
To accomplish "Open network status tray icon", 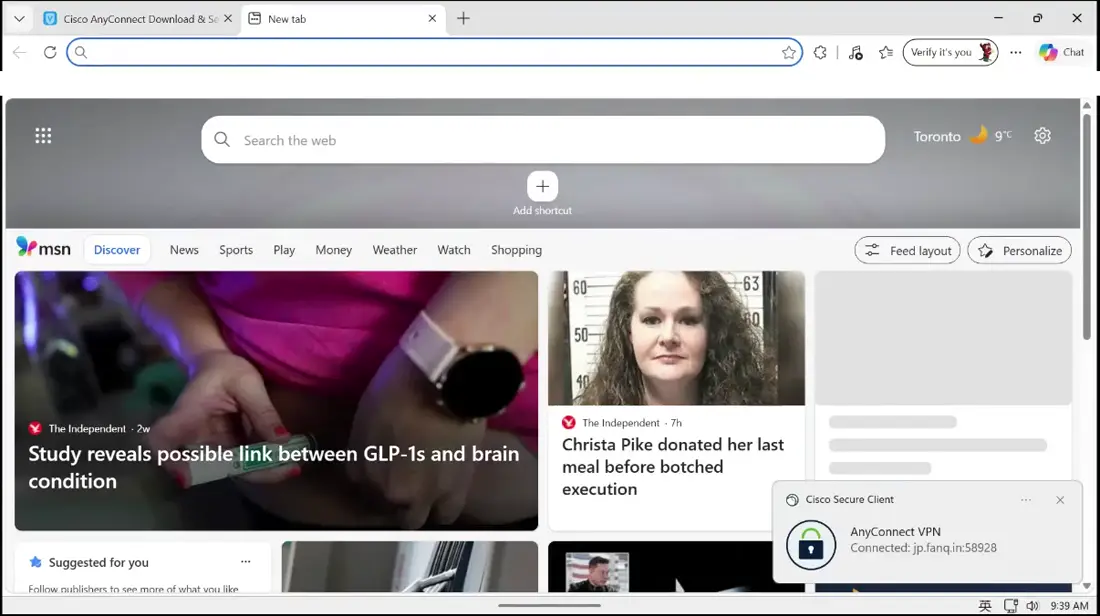I will click(x=1010, y=605).
